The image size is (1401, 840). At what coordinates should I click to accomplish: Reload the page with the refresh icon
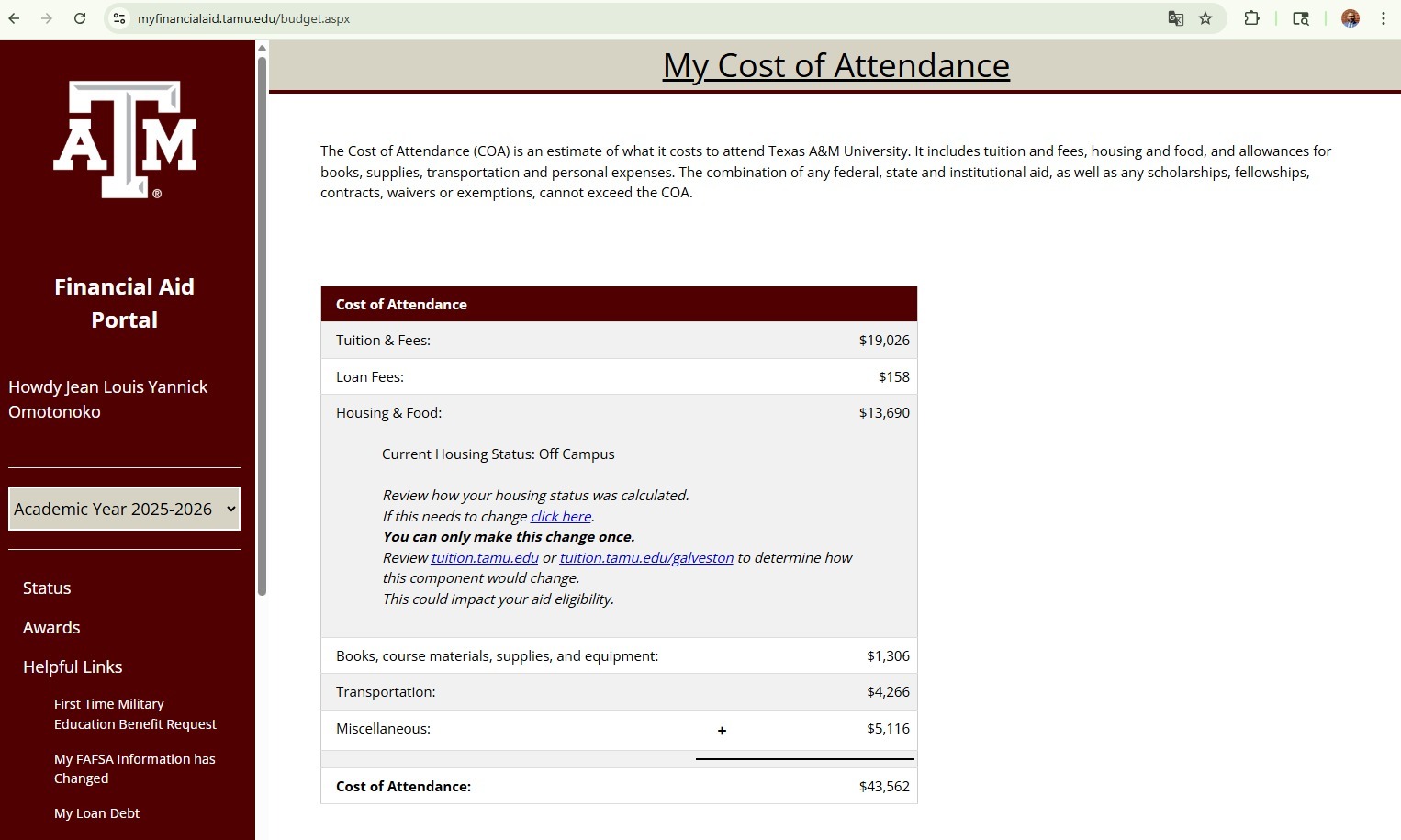80,18
